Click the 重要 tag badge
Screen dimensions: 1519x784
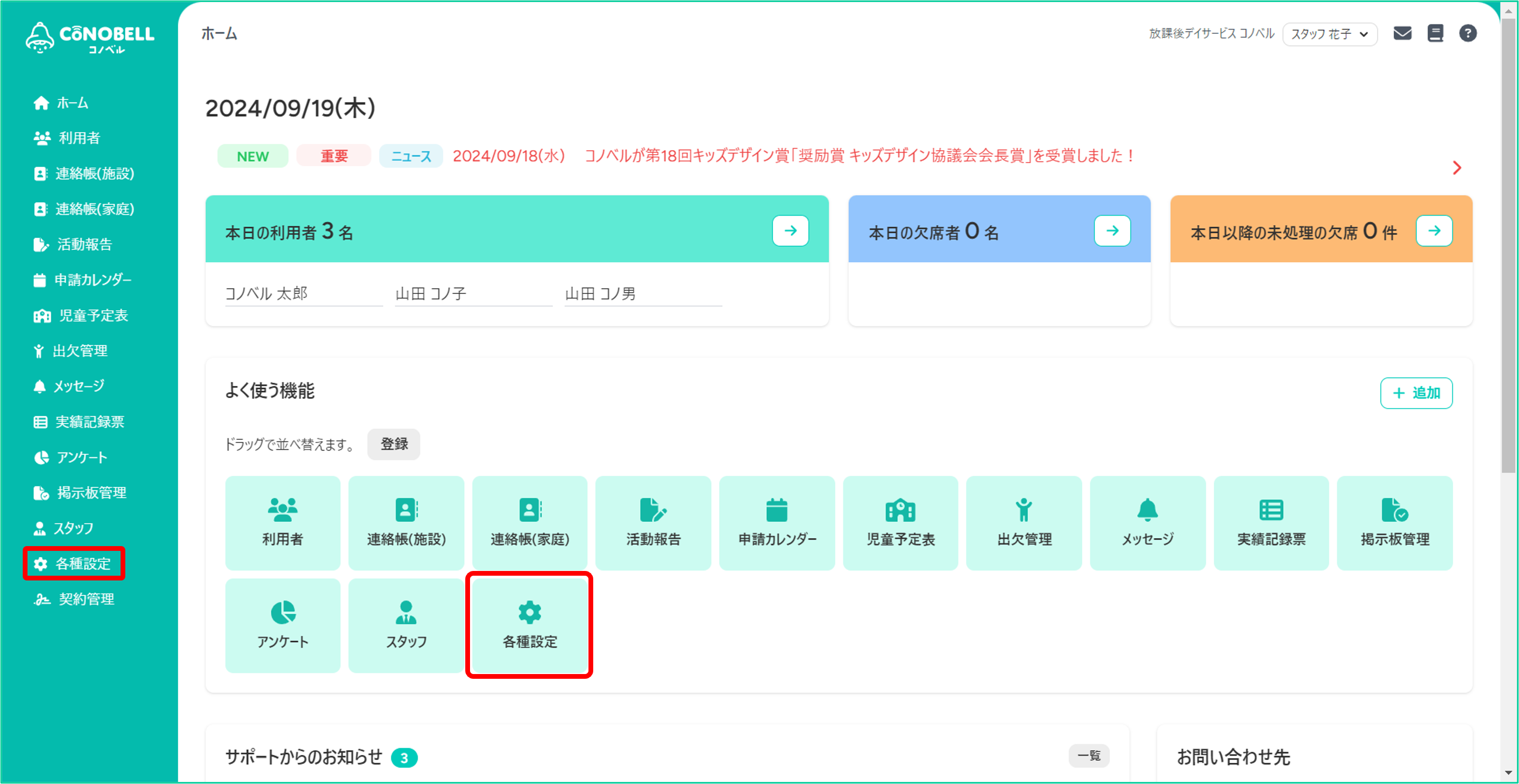(x=334, y=156)
